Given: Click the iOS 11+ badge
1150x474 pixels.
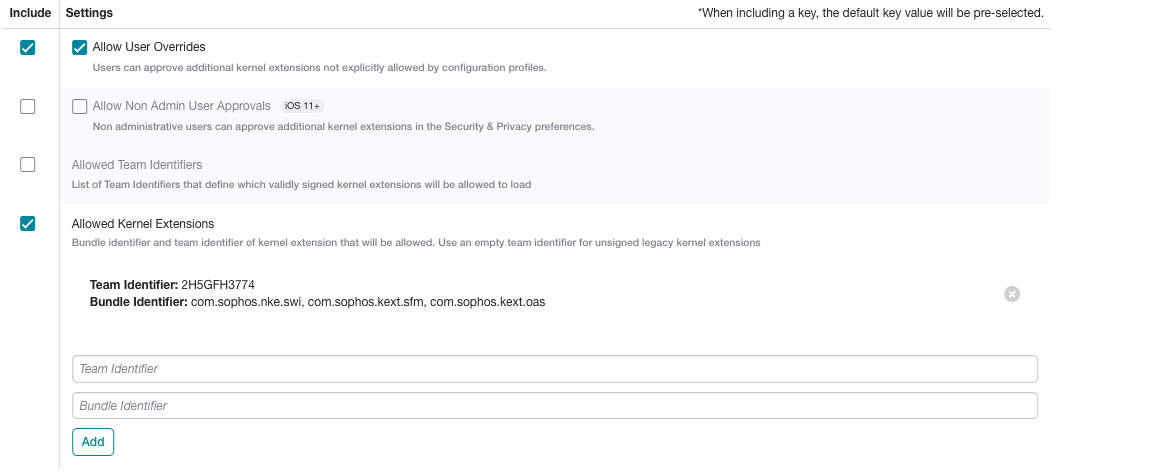Looking at the screenshot, I should pos(302,106).
